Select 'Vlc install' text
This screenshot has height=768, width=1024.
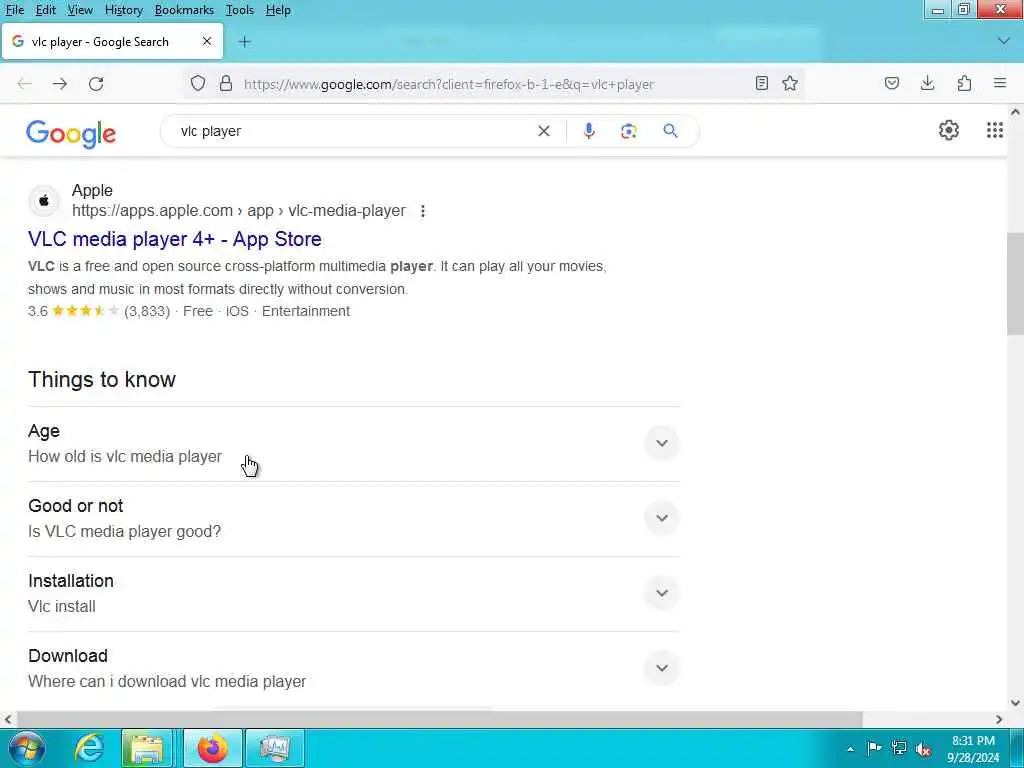point(61,607)
